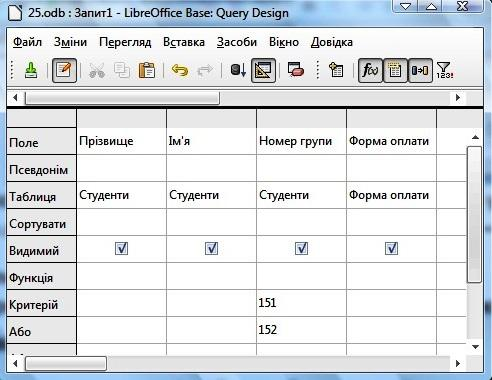This screenshot has height=380, width=492.
Task: Select the Таблиця row header
Action: pos(41,196)
